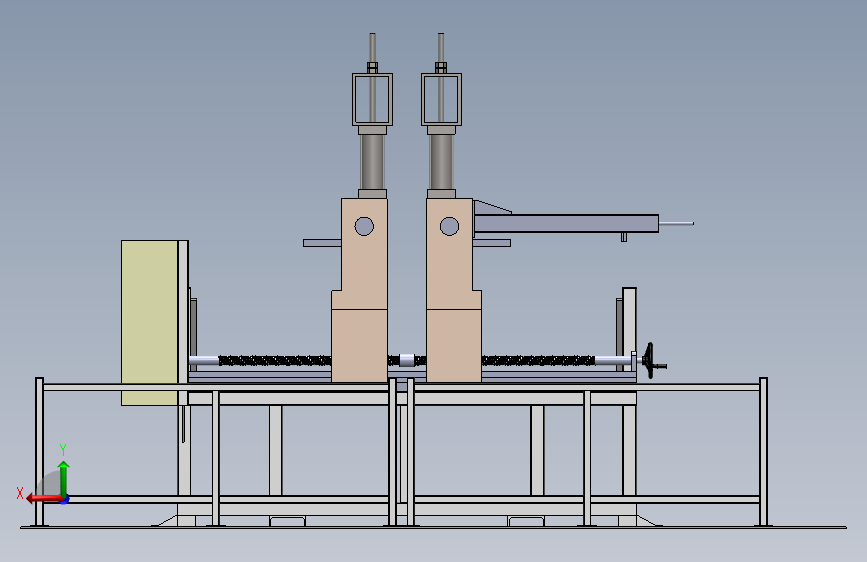
Task: Select the left top rectangular bracket frame
Action: (x=372, y=100)
